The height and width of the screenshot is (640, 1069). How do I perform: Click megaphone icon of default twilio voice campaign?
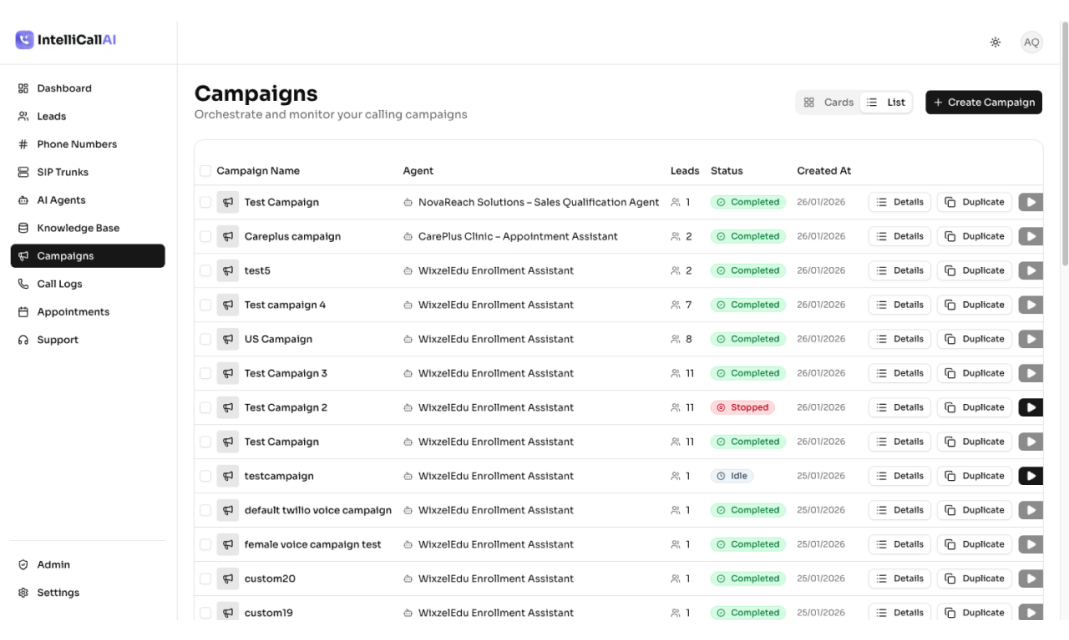click(228, 511)
